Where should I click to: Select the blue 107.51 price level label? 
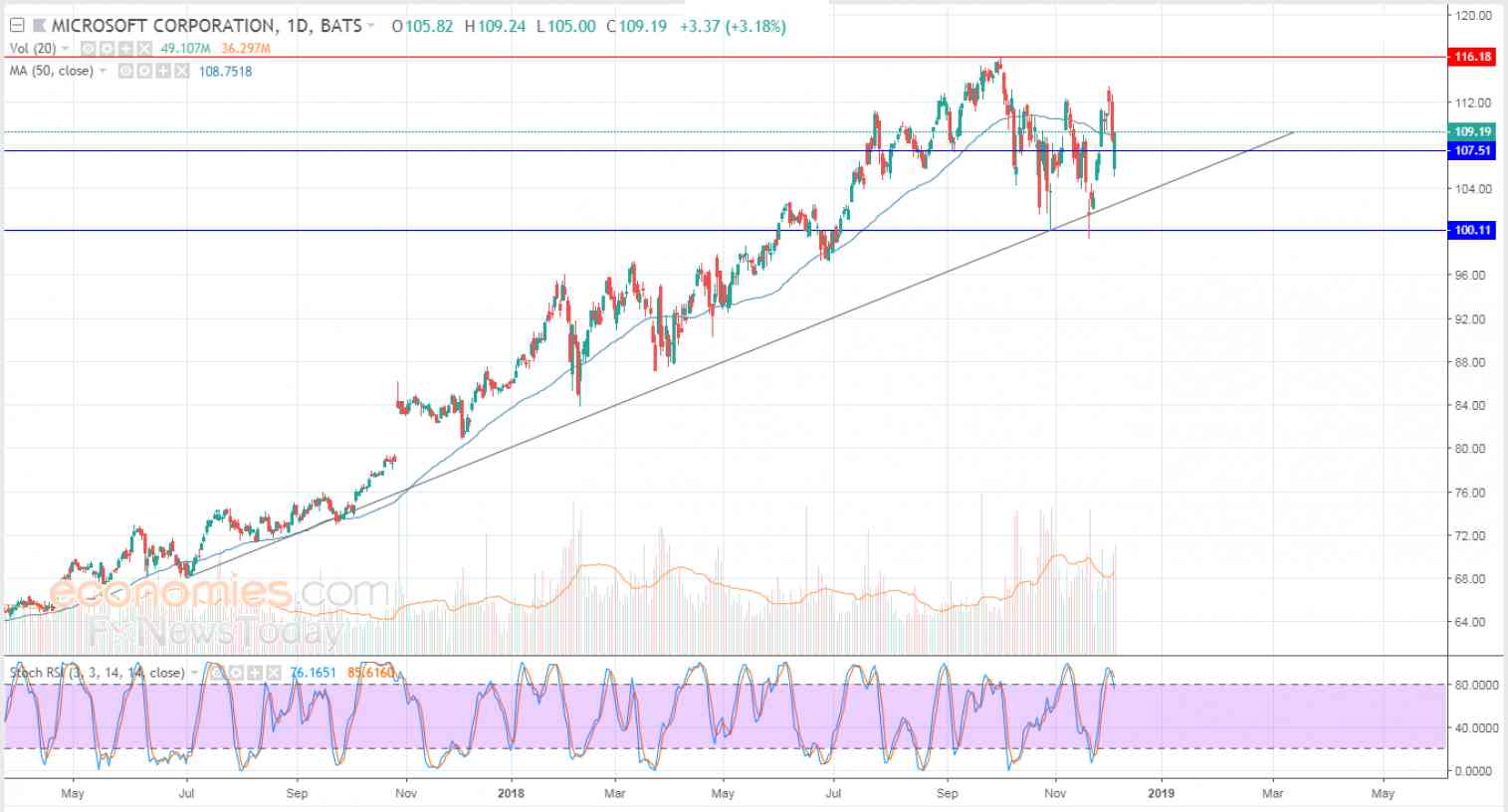pos(1472,150)
